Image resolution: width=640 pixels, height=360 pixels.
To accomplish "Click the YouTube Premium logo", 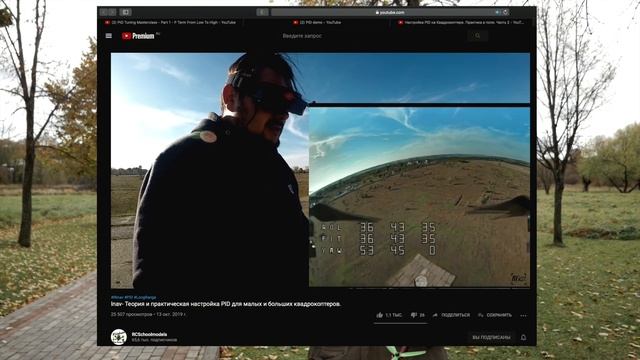I will coord(139,36).
